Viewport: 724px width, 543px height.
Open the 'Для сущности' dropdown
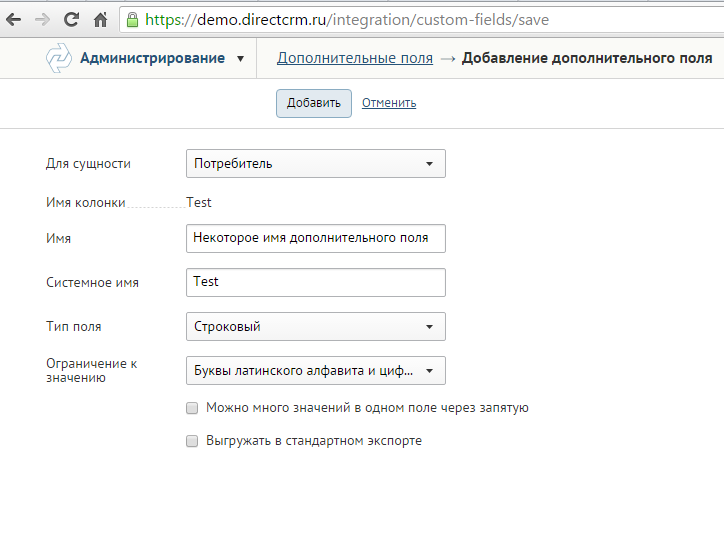[315, 164]
